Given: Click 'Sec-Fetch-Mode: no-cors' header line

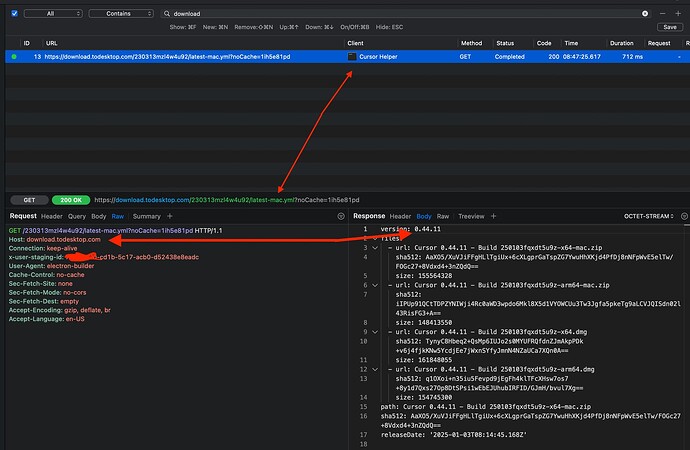Looking at the screenshot, I should point(48,293).
